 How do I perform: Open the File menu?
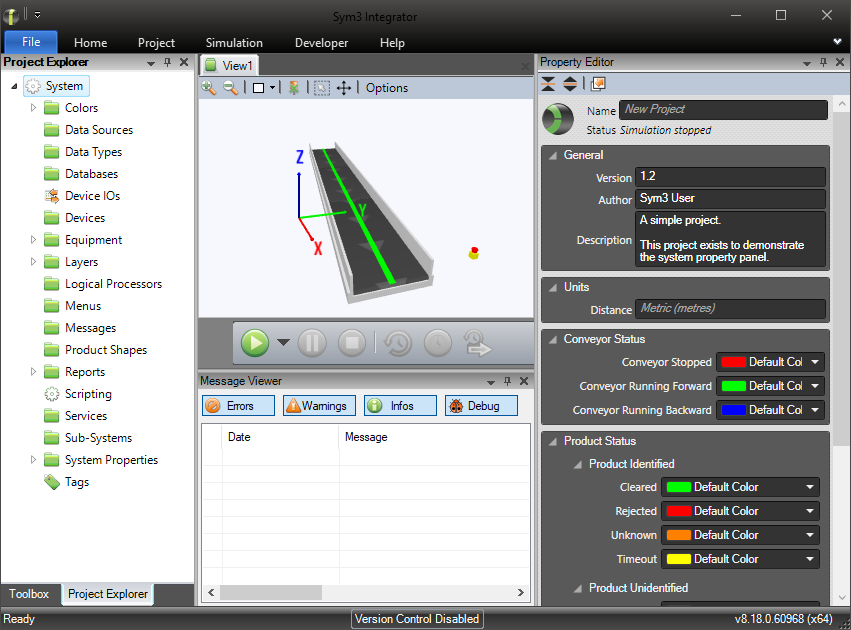(x=31, y=42)
